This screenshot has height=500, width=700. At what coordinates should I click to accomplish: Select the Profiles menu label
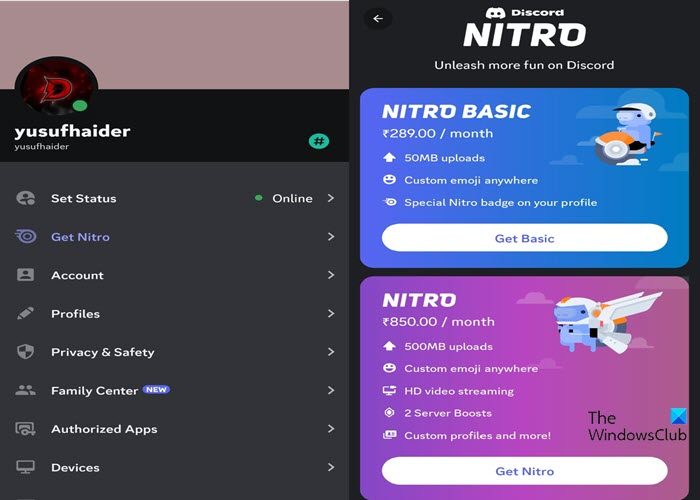tap(75, 314)
